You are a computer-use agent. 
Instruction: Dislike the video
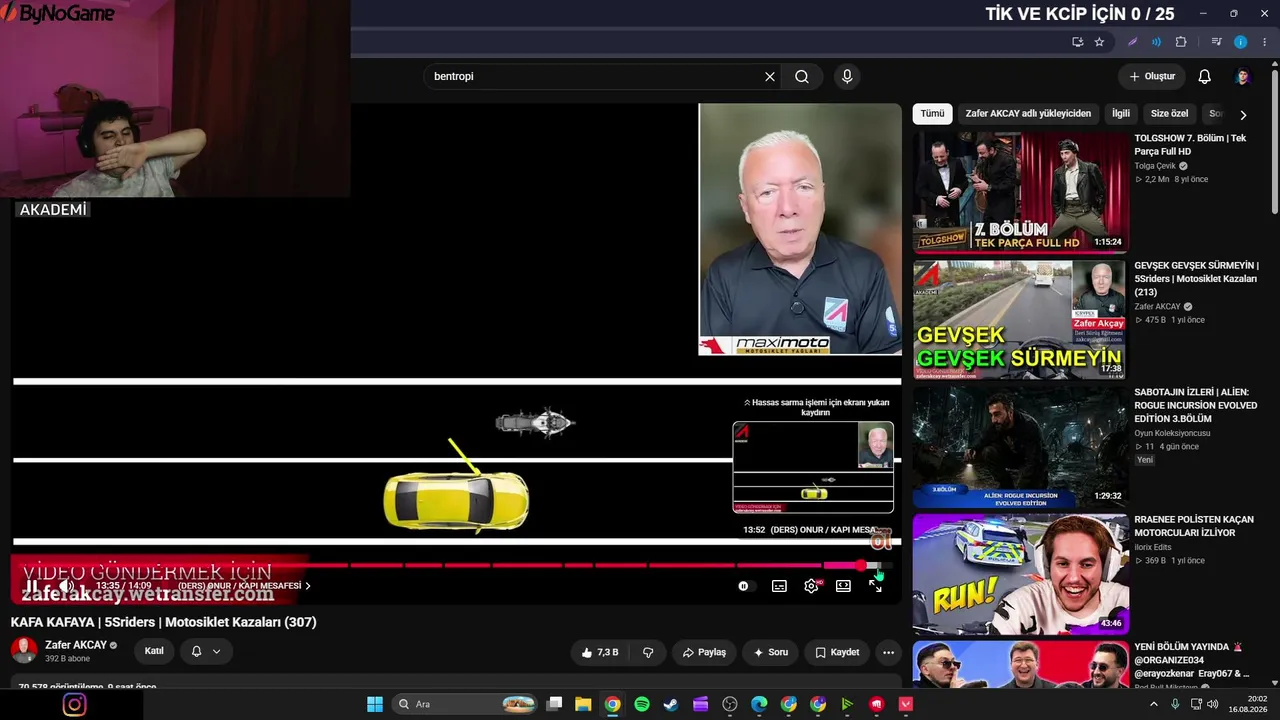648,652
